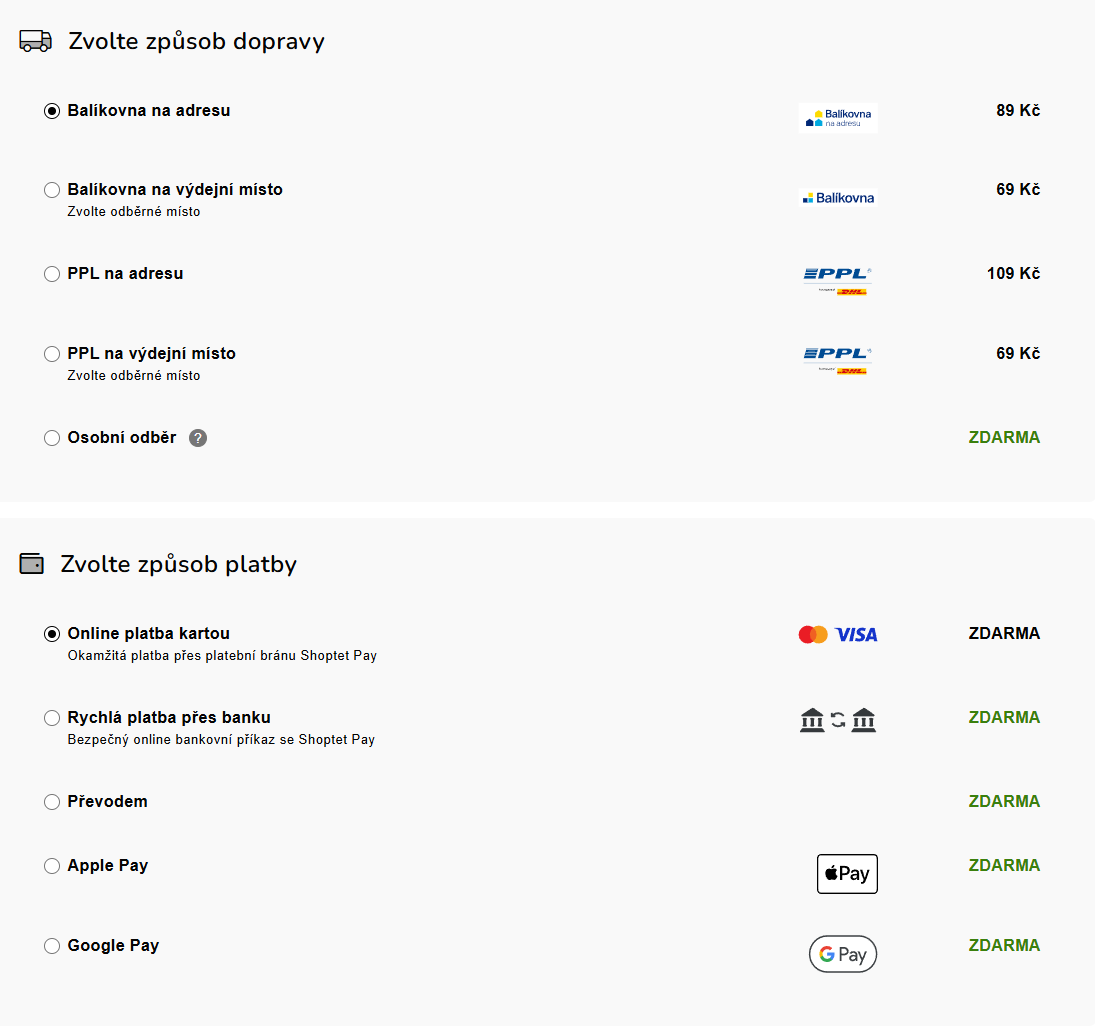Click the wallet icon in the payment heading
This screenshot has width=1095, height=1033.
[31, 564]
